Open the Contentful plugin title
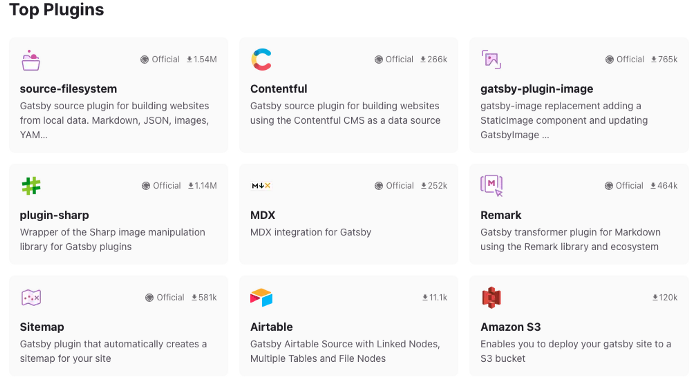The image size is (700, 381). pos(279,89)
